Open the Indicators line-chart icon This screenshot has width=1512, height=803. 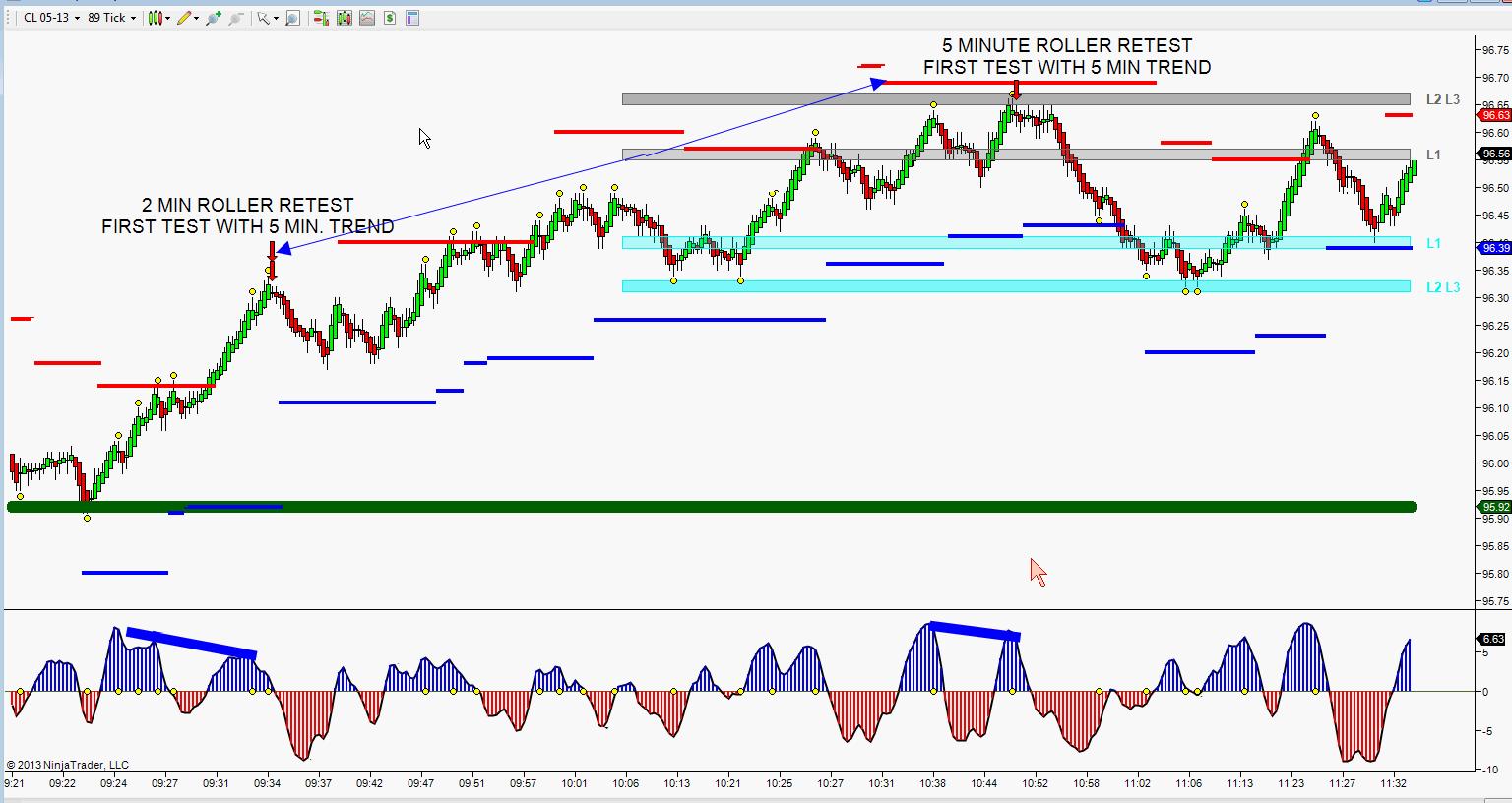tap(367, 18)
